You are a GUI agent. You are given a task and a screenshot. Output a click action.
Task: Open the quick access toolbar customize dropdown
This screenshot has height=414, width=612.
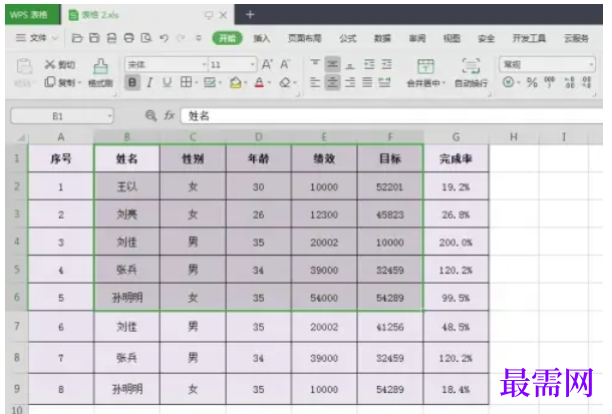pyautogui.click(x=199, y=38)
